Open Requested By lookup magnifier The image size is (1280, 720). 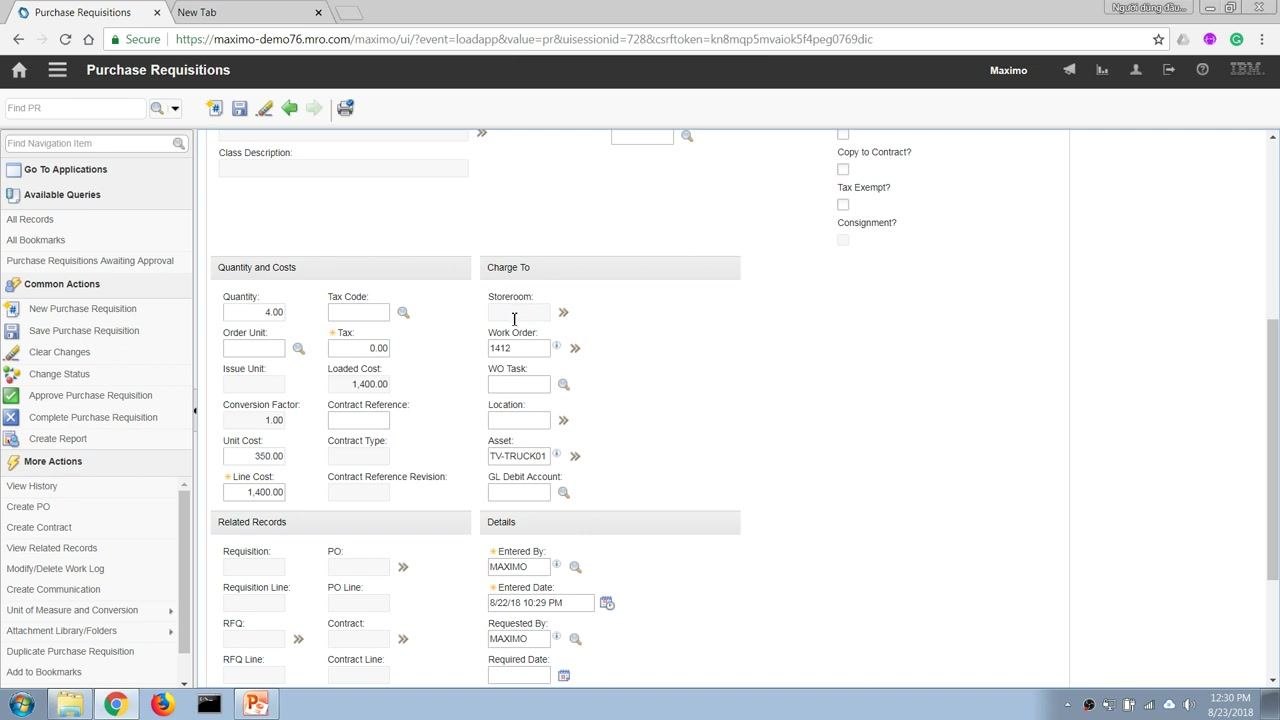tap(575, 639)
